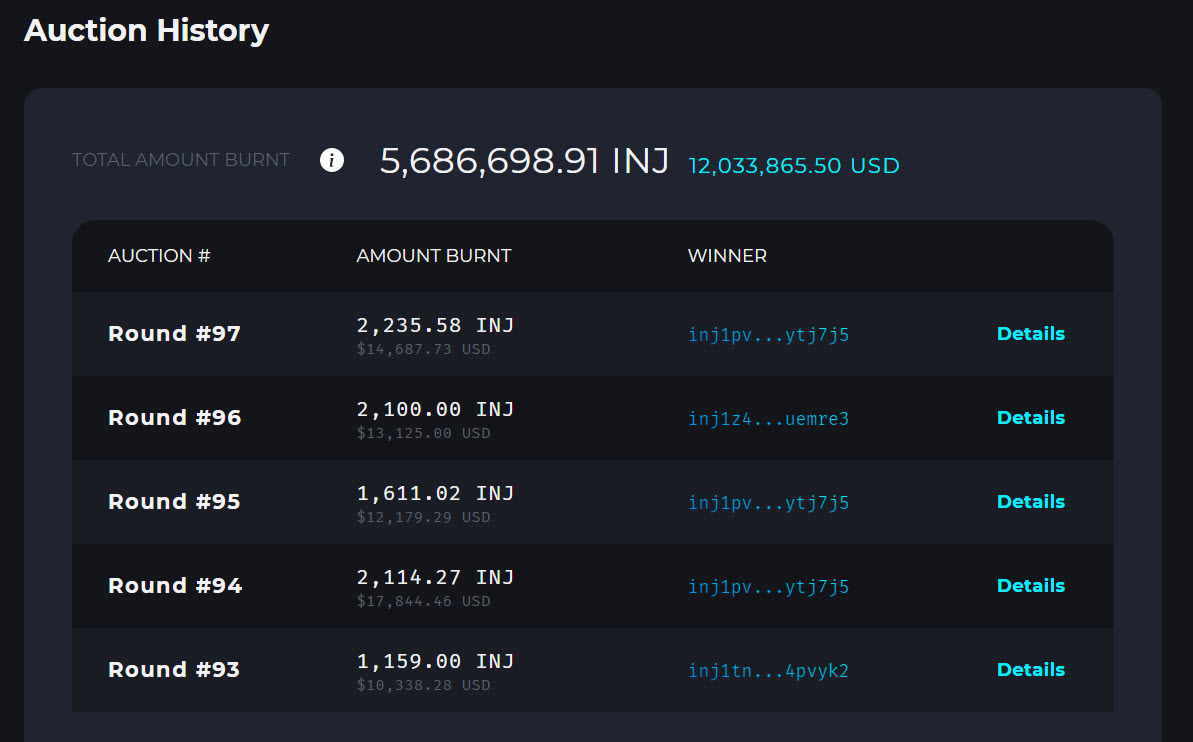View Details of Round #95
Viewport: 1193px width, 742px height.
click(1030, 502)
